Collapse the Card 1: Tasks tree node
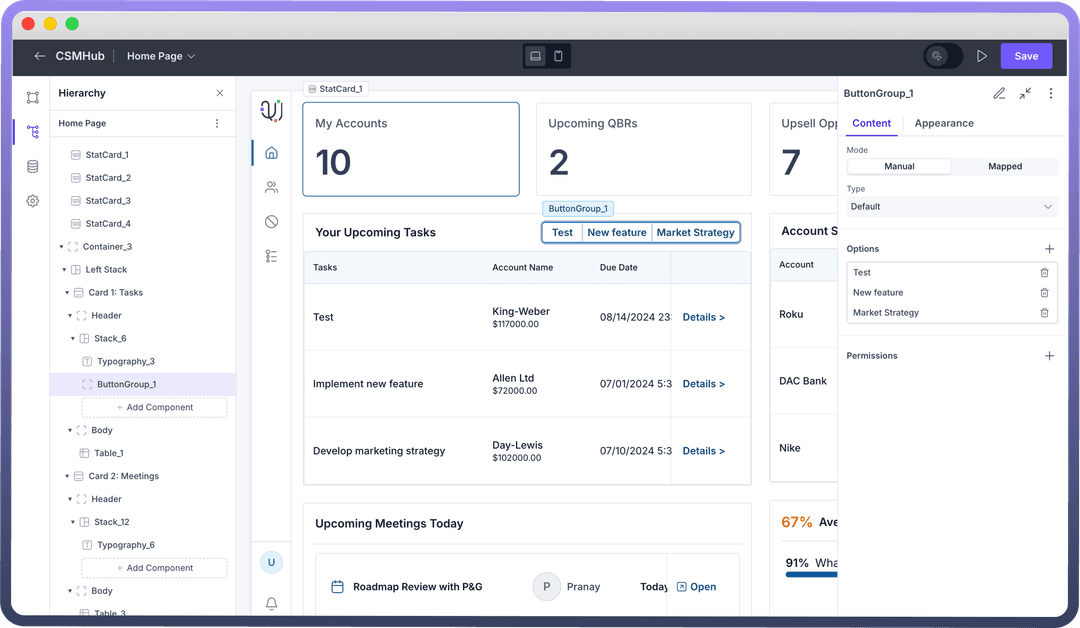The image size is (1080, 628). point(67,293)
